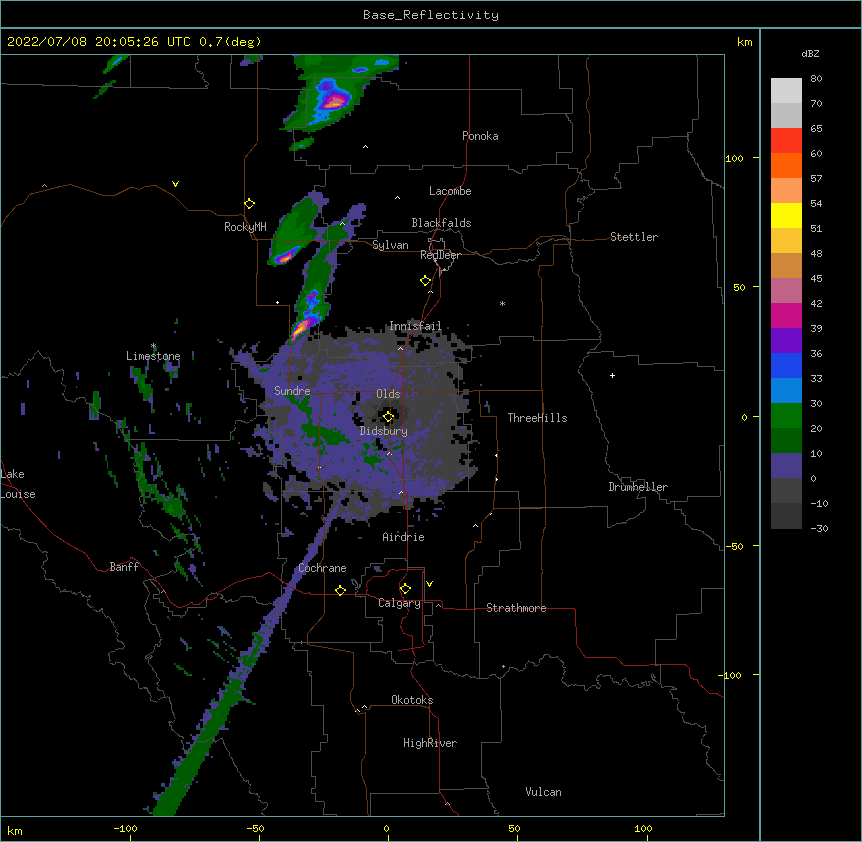Image resolution: width=862 pixels, height=842 pixels.
Task: Select the red 65 dBZ color swatch
Action: (786, 140)
